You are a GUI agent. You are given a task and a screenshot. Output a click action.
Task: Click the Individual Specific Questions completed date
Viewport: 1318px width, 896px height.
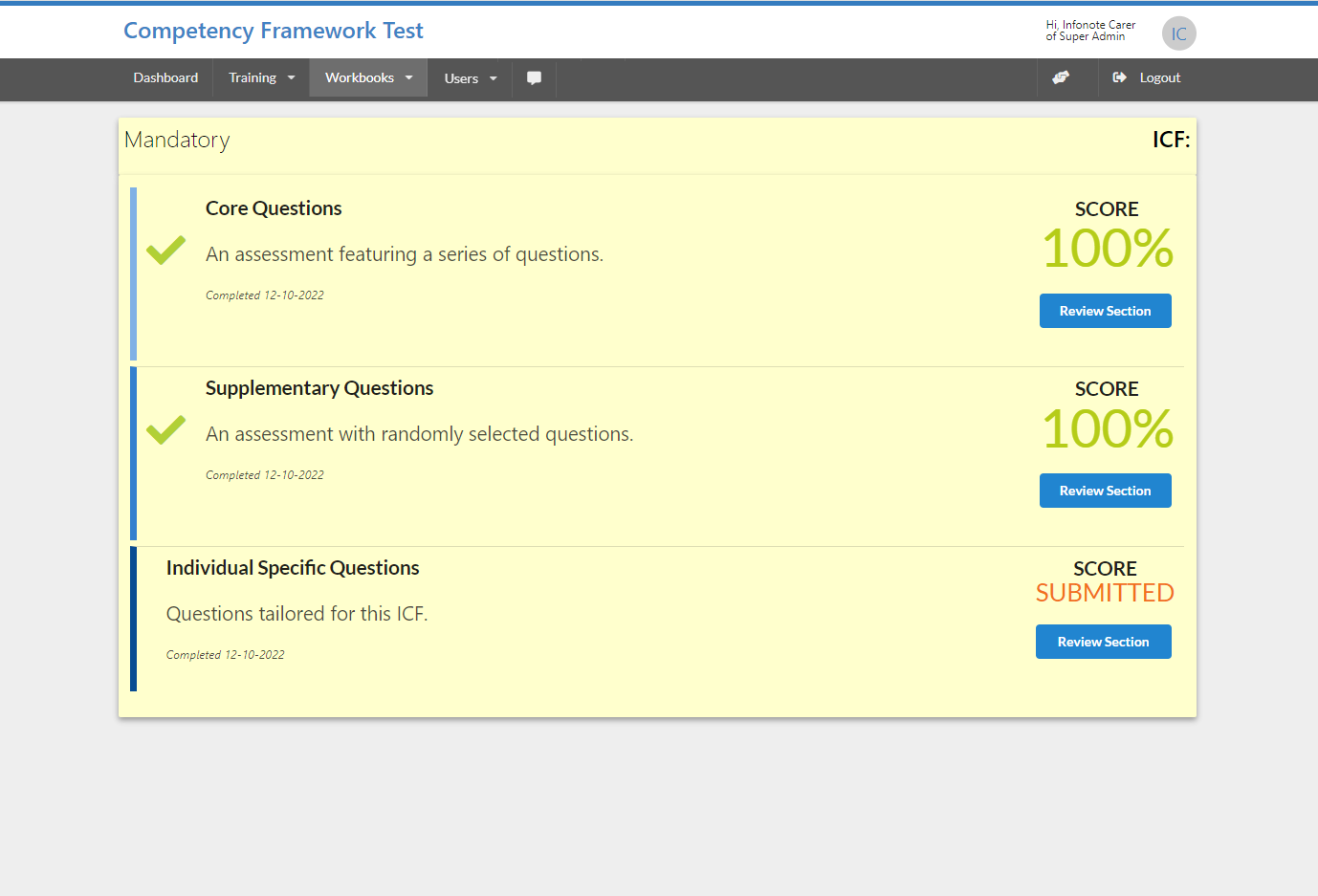[x=226, y=655]
